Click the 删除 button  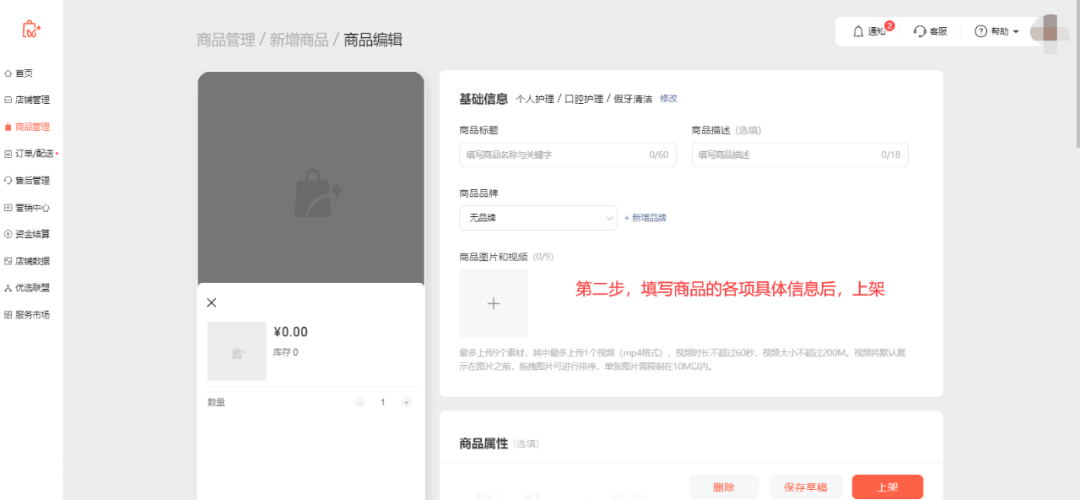click(723, 487)
